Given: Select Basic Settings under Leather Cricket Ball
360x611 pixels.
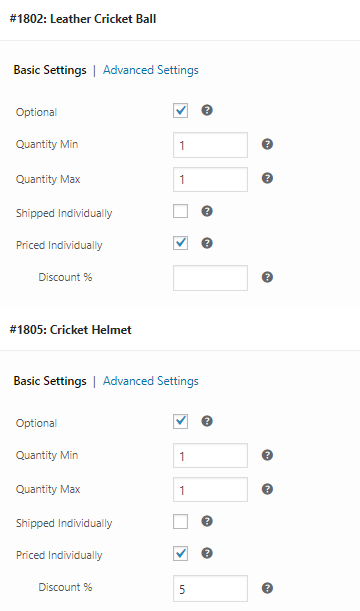Looking at the screenshot, I should (x=50, y=70).
